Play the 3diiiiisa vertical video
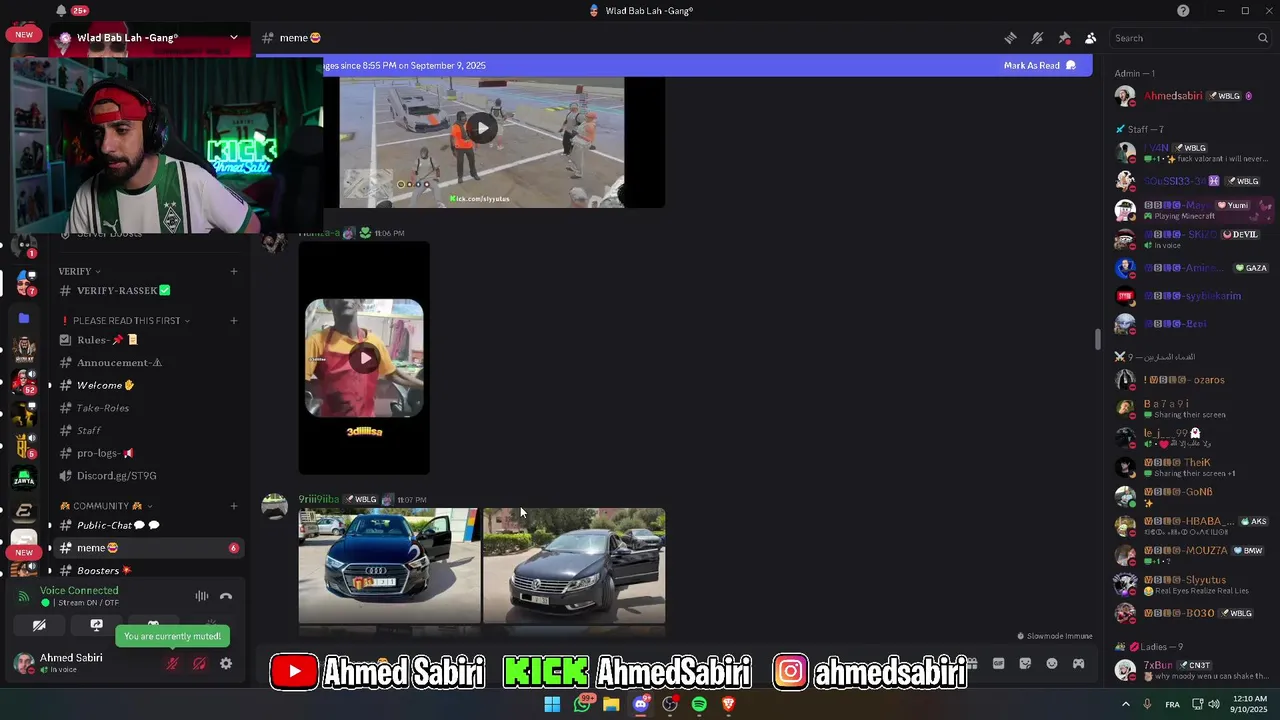This screenshot has height=720, width=1280. pos(364,358)
